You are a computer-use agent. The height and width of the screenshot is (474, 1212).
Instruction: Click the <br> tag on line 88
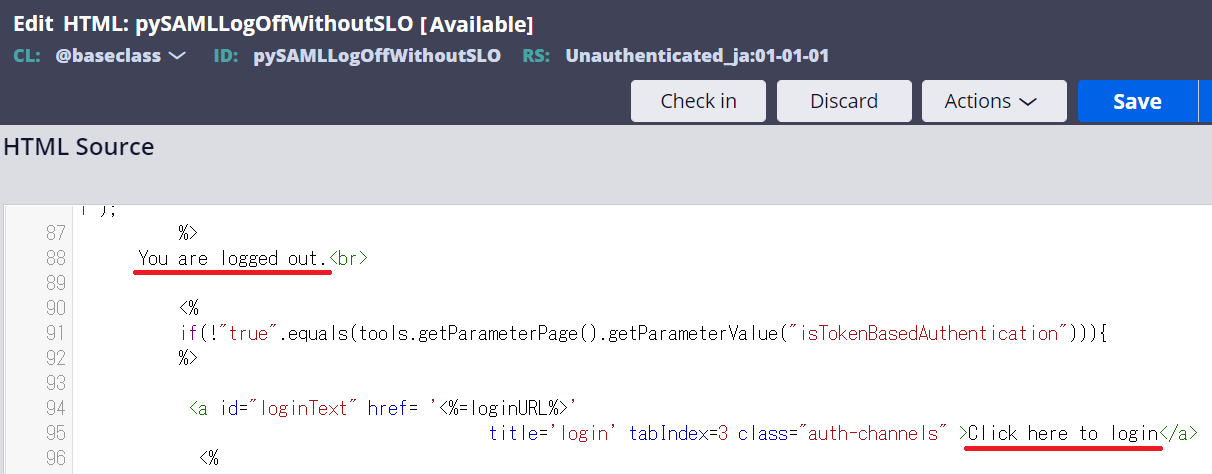(x=348, y=258)
